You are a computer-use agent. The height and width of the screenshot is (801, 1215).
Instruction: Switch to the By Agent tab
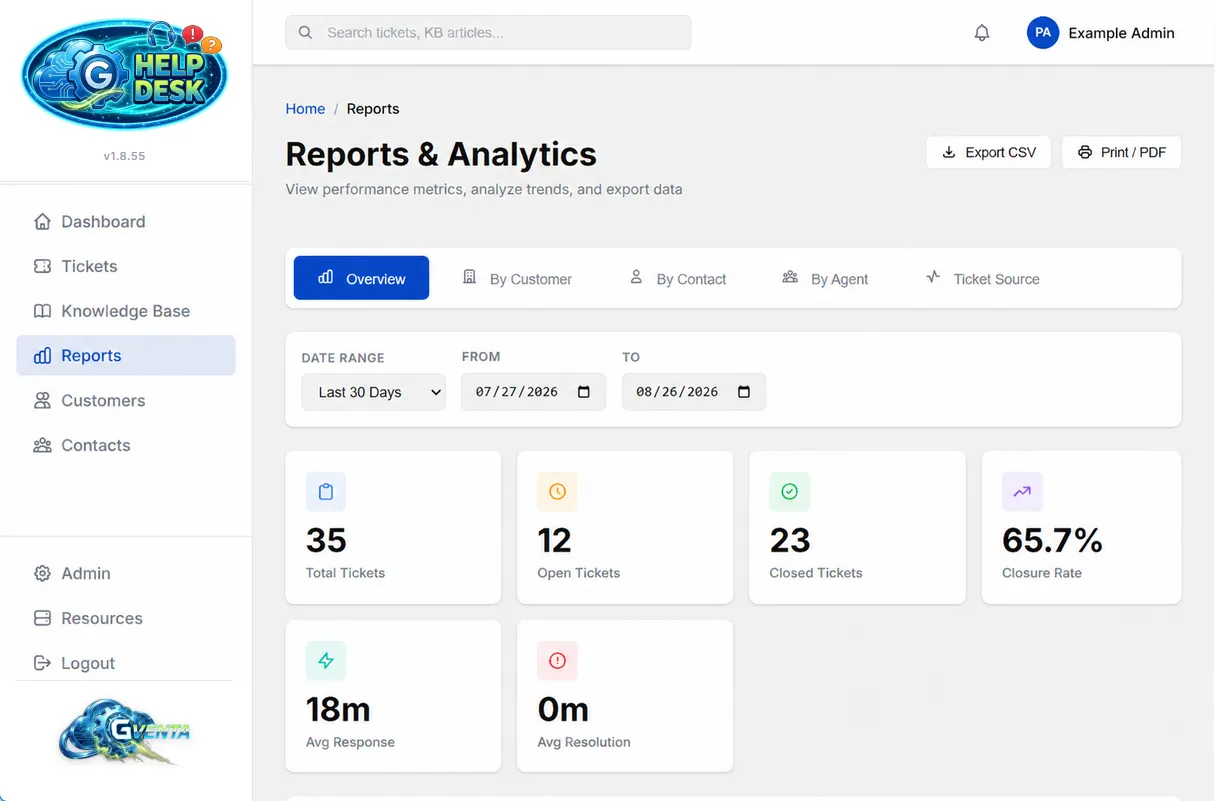click(825, 279)
